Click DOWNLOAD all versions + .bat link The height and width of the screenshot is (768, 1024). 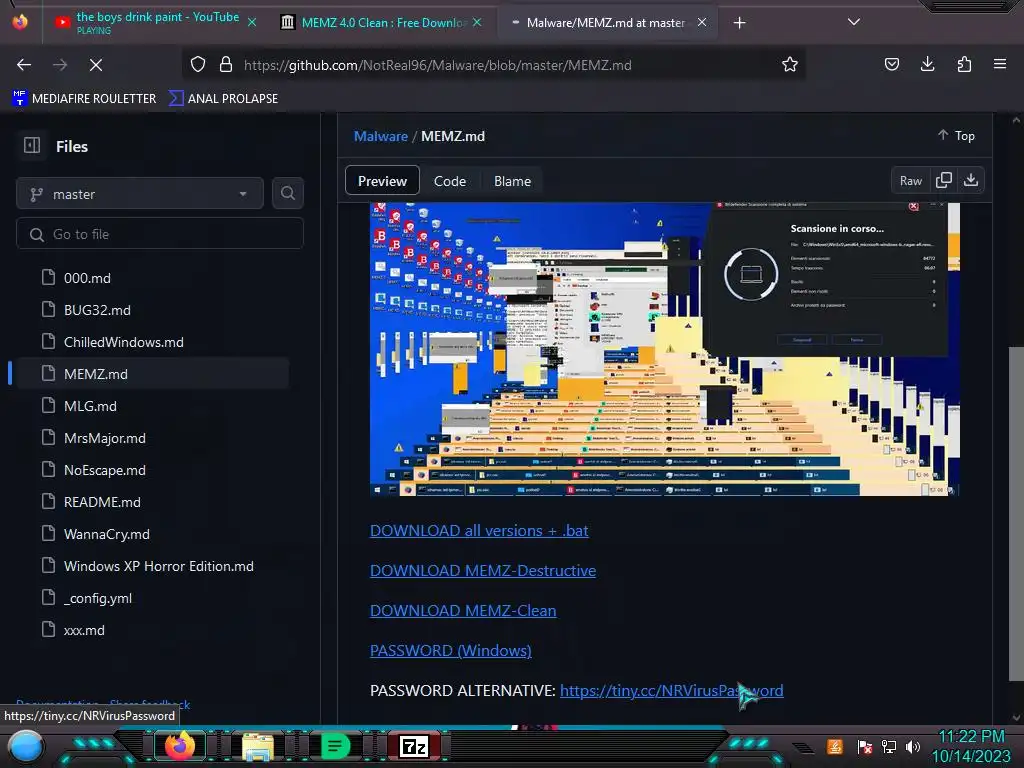click(x=479, y=530)
